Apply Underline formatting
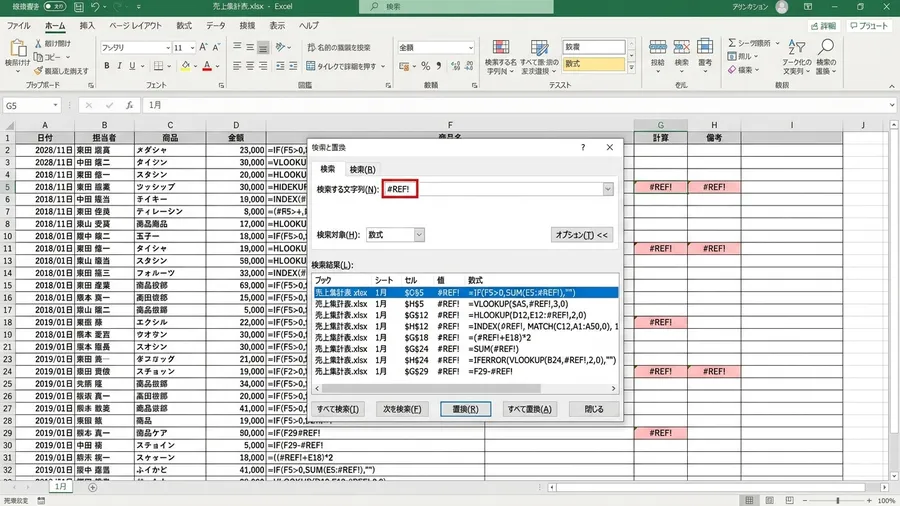The height and width of the screenshot is (506, 900). 133,66
